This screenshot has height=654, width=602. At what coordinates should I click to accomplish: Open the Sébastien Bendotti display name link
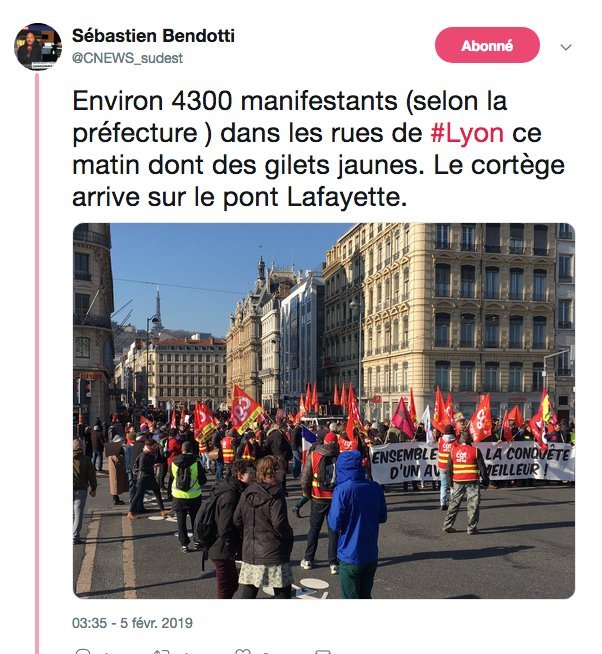tap(153, 36)
